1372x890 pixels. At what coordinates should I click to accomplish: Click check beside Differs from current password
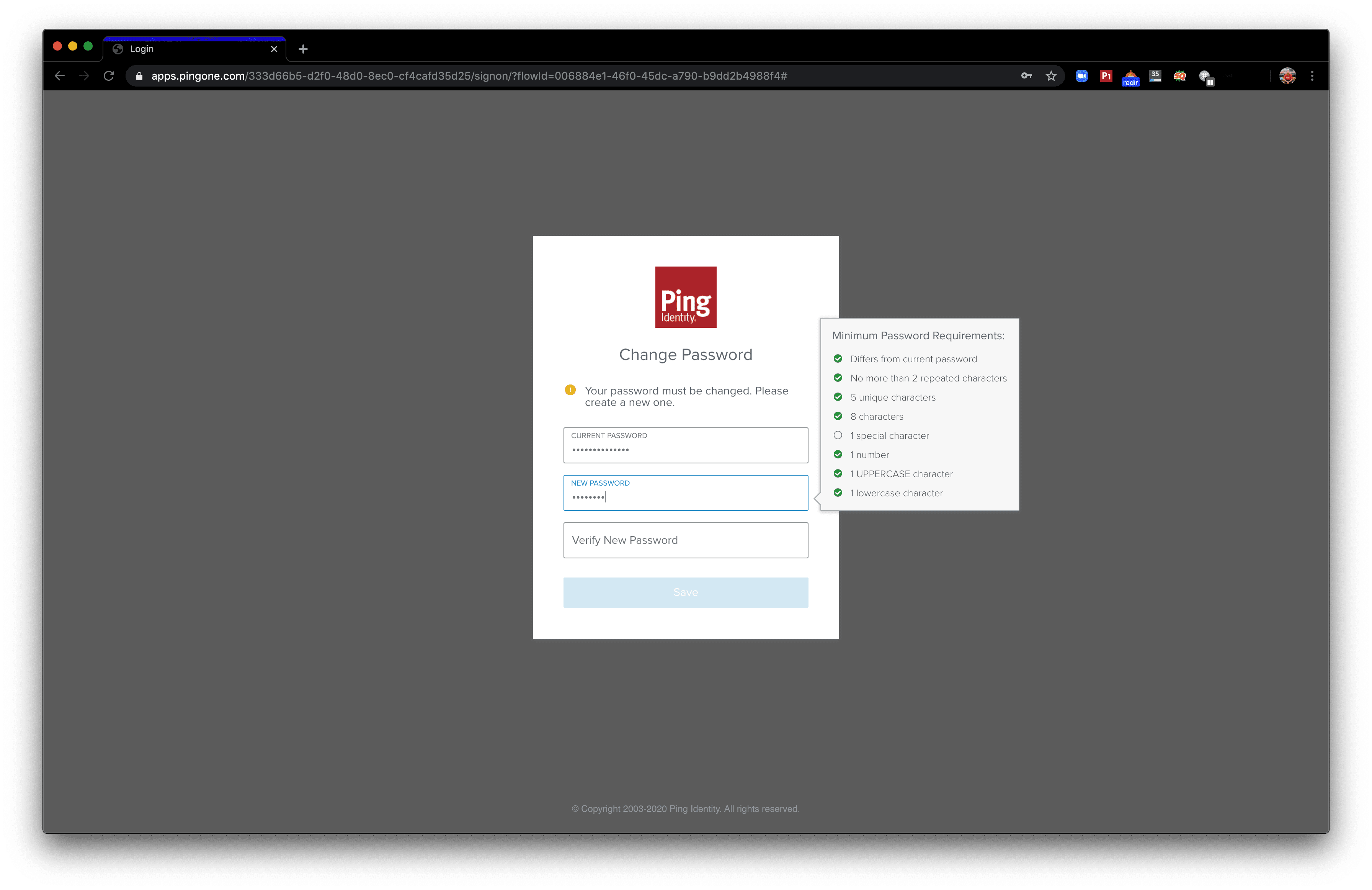[838, 358]
